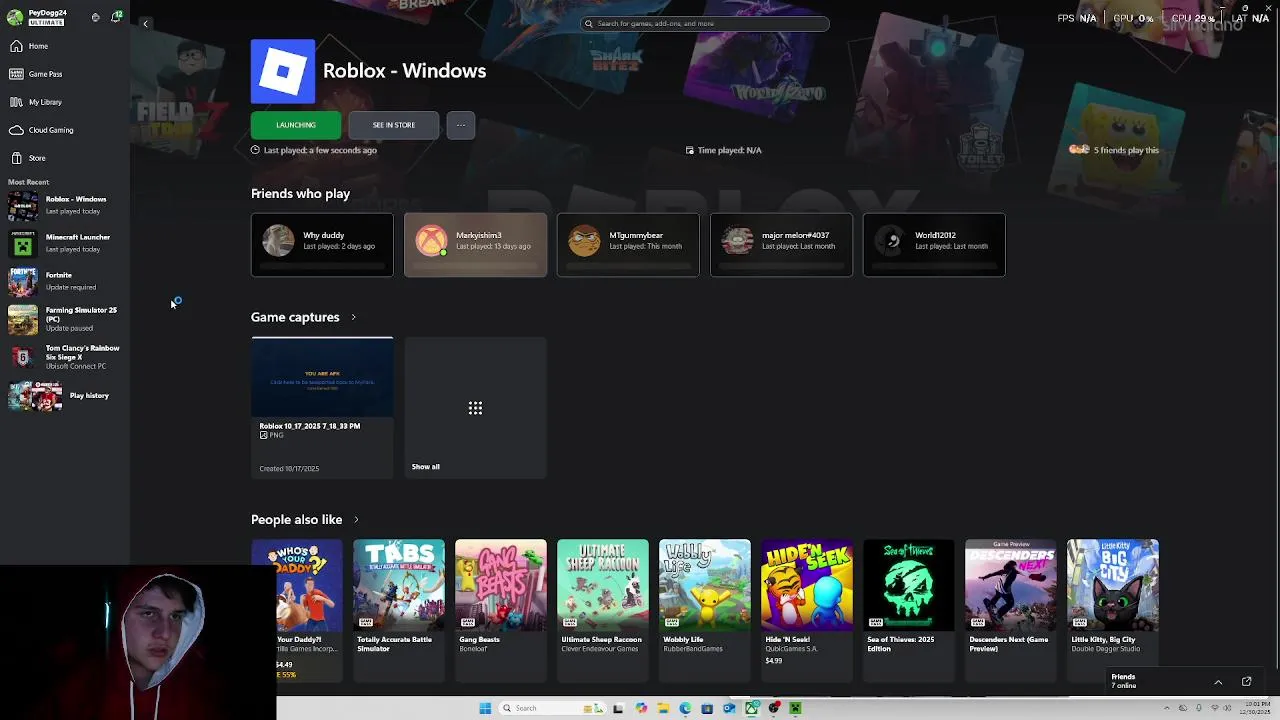1280x720 pixels.
Task: Click the game search field
Action: coord(705,23)
